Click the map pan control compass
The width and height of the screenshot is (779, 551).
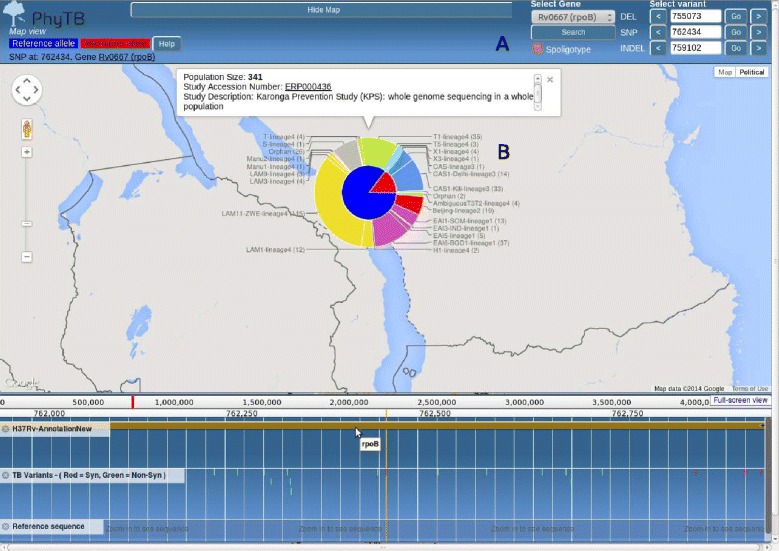coord(26,91)
